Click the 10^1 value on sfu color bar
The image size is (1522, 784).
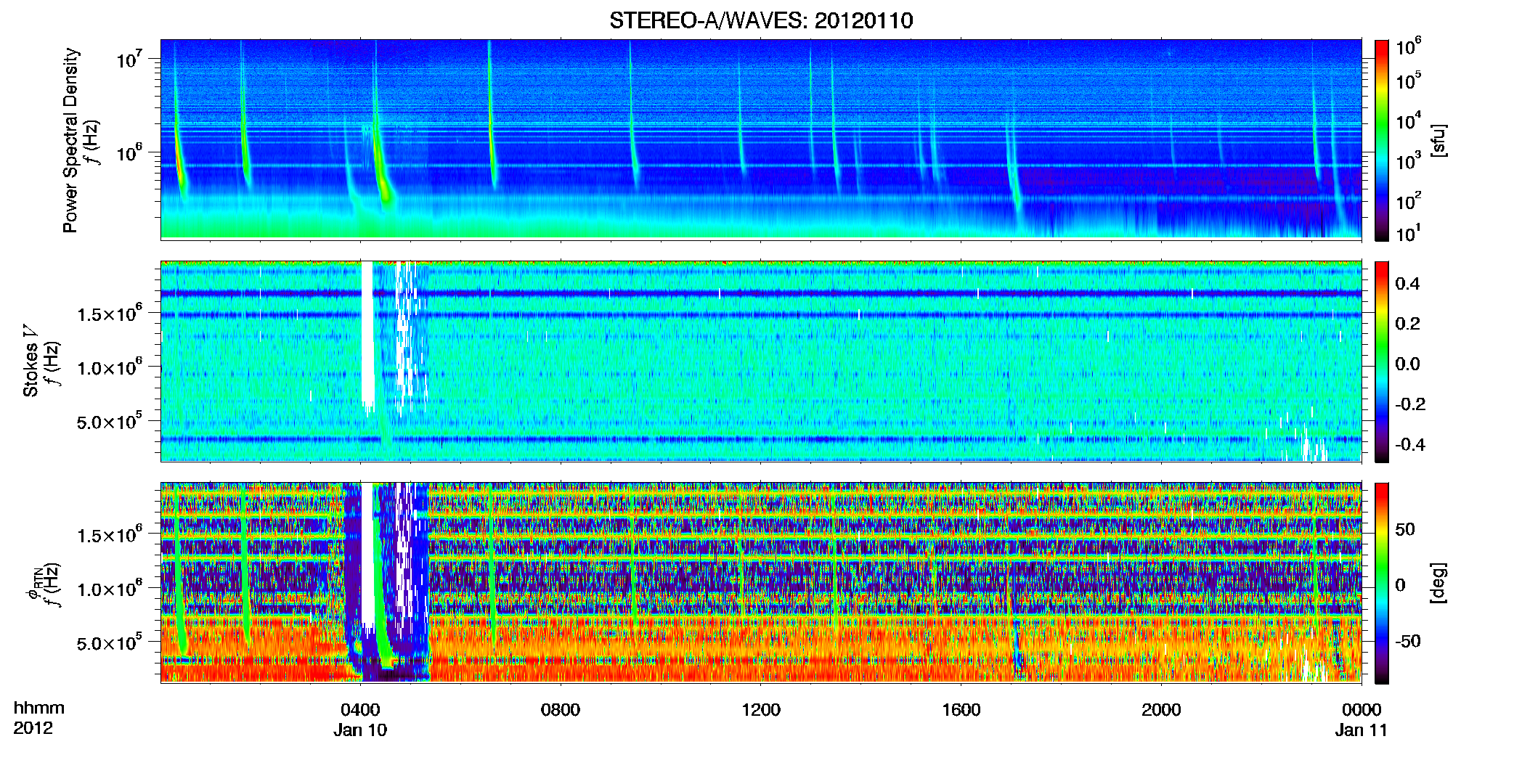(x=1409, y=233)
